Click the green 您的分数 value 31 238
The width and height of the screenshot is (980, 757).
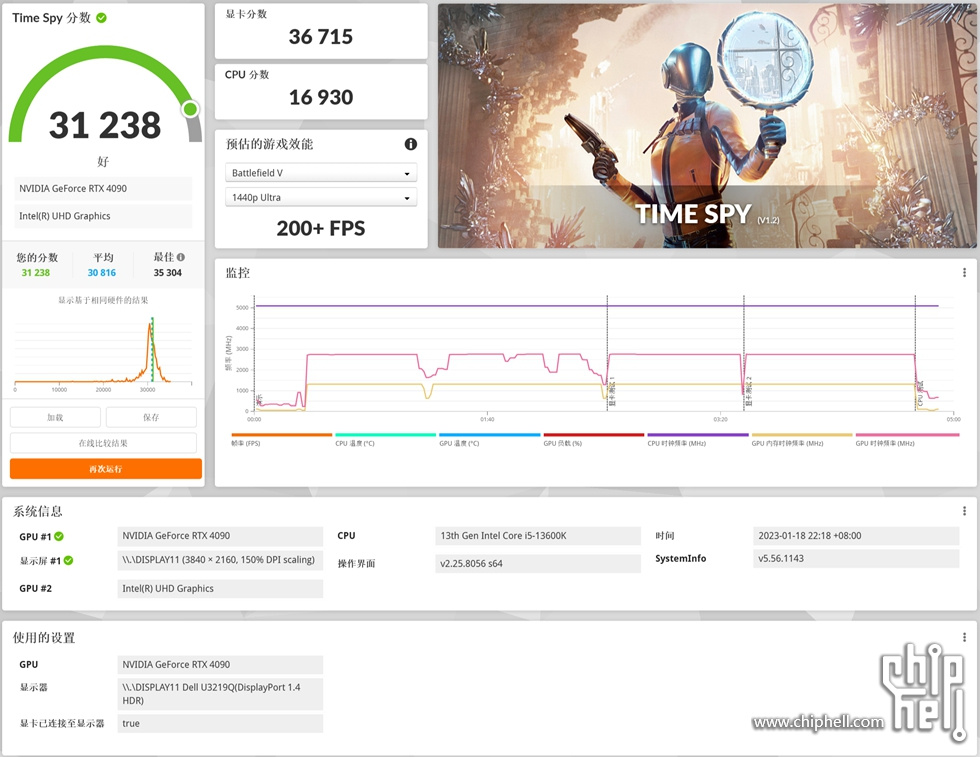pyautogui.click(x=36, y=273)
